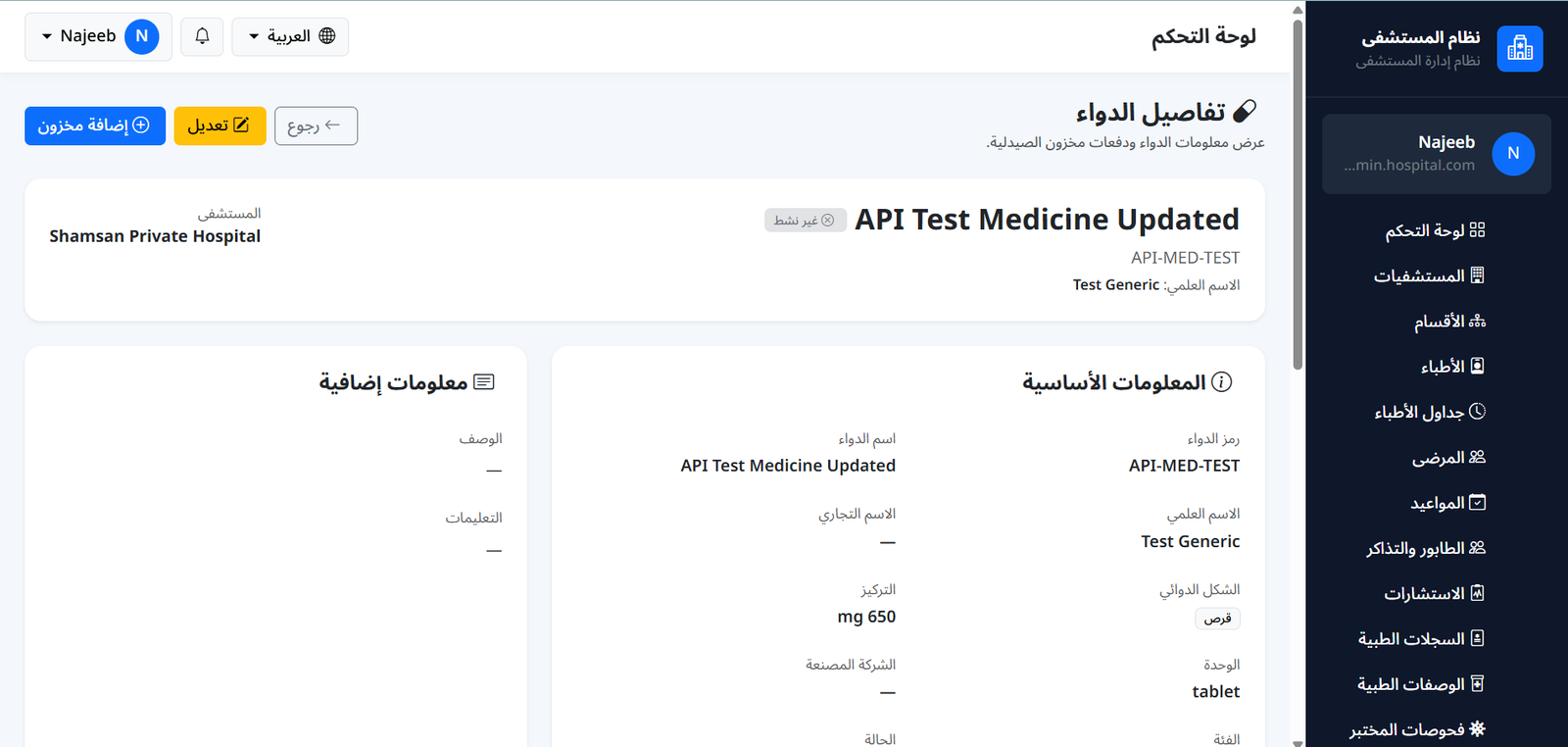The height and width of the screenshot is (747, 1568).
Task: Open جداول الأطباء in the sidebar
Action: (1430, 412)
